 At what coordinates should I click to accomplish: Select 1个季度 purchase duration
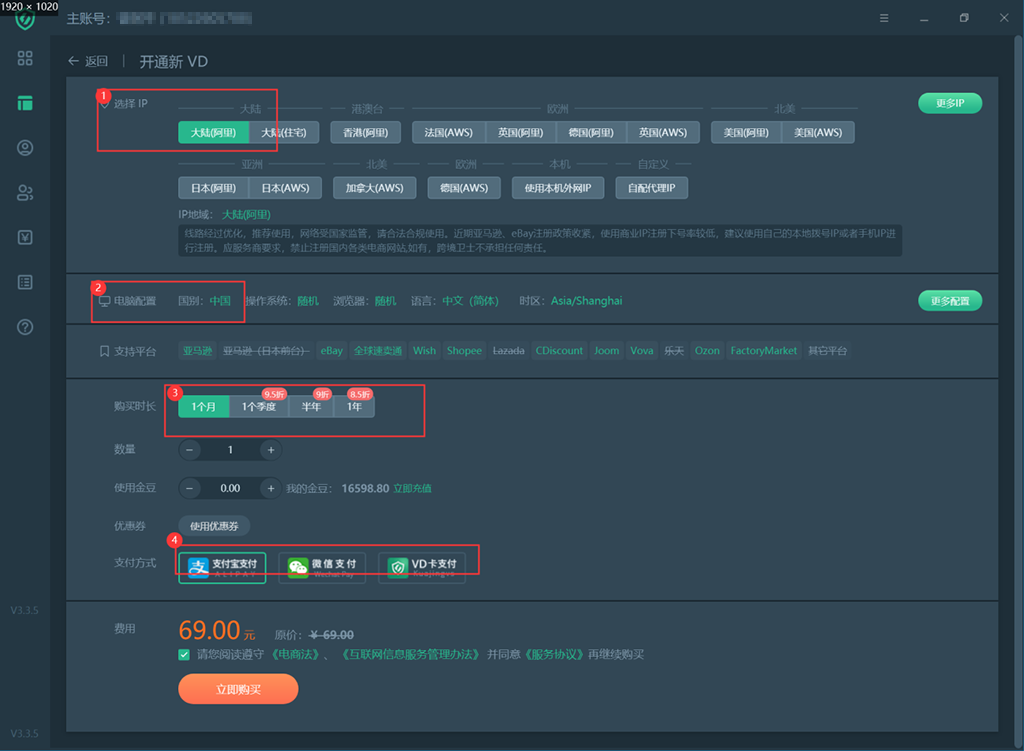[x=259, y=407]
